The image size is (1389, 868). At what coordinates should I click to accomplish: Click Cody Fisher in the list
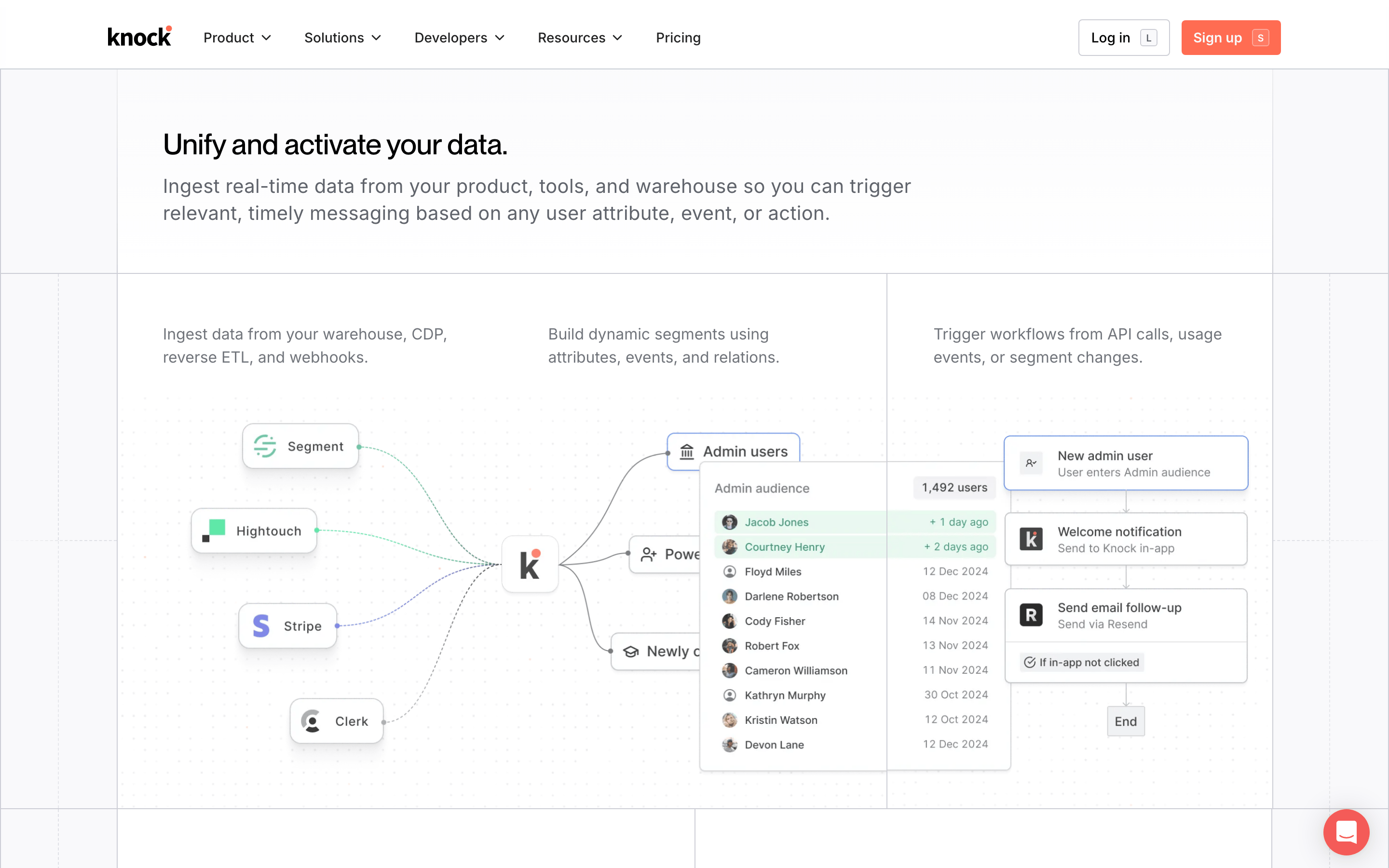[x=774, y=621]
